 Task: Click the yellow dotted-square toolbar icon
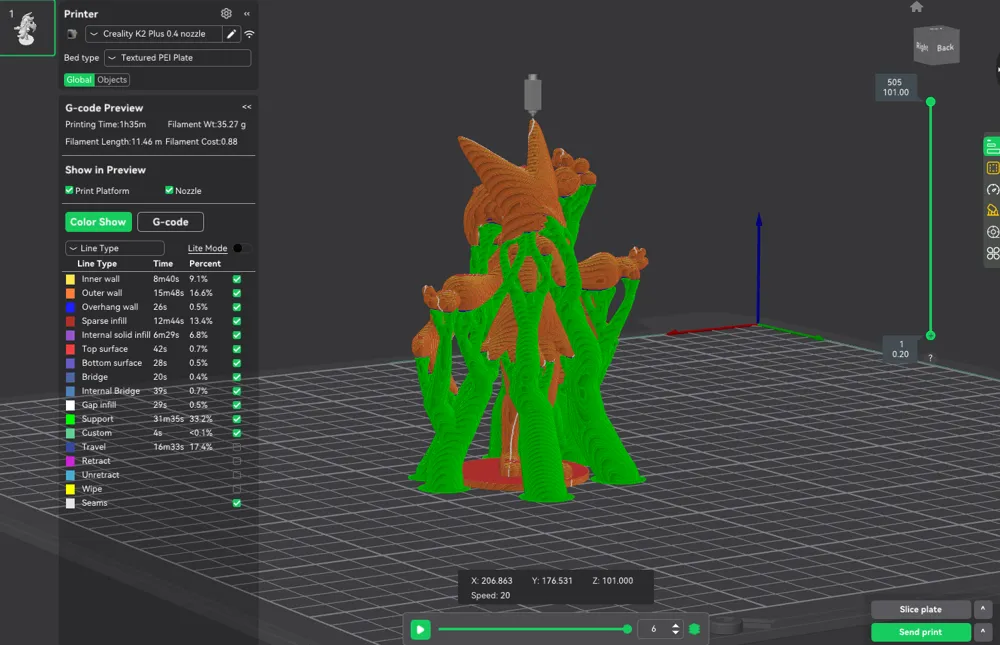pos(992,168)
